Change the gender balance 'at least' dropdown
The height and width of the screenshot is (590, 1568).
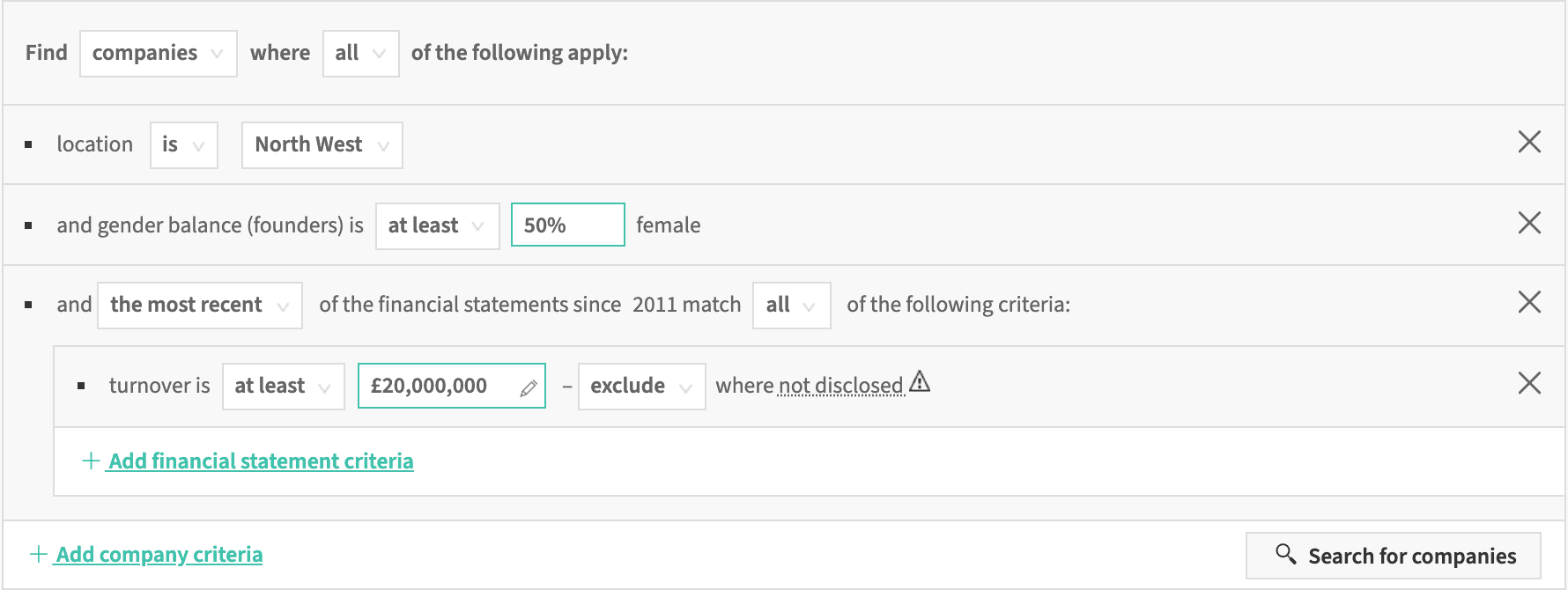(x=438, y=226)
